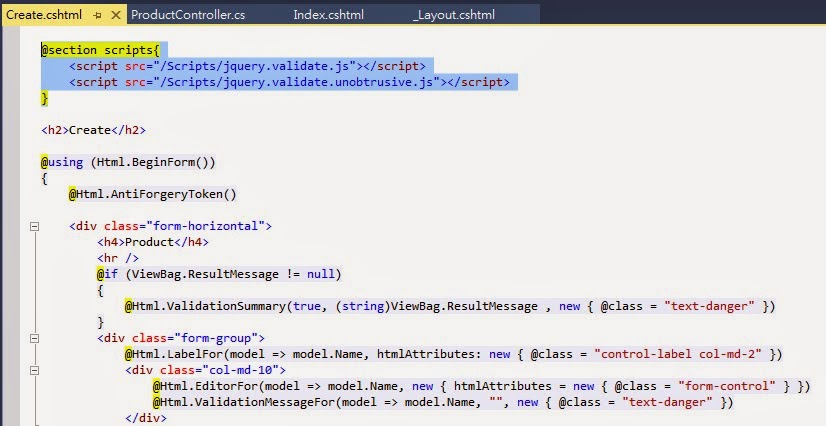Click the @Html.LabelFor line

coord(454,354)
